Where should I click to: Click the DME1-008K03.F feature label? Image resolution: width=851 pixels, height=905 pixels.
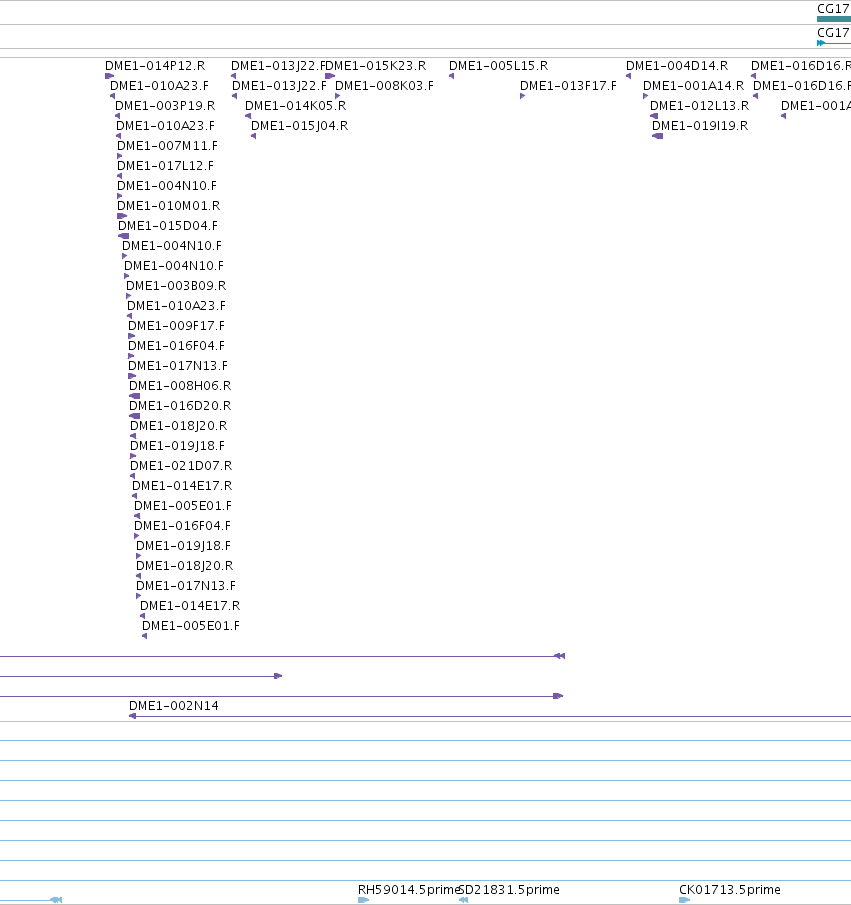click(x=384, y=86)
